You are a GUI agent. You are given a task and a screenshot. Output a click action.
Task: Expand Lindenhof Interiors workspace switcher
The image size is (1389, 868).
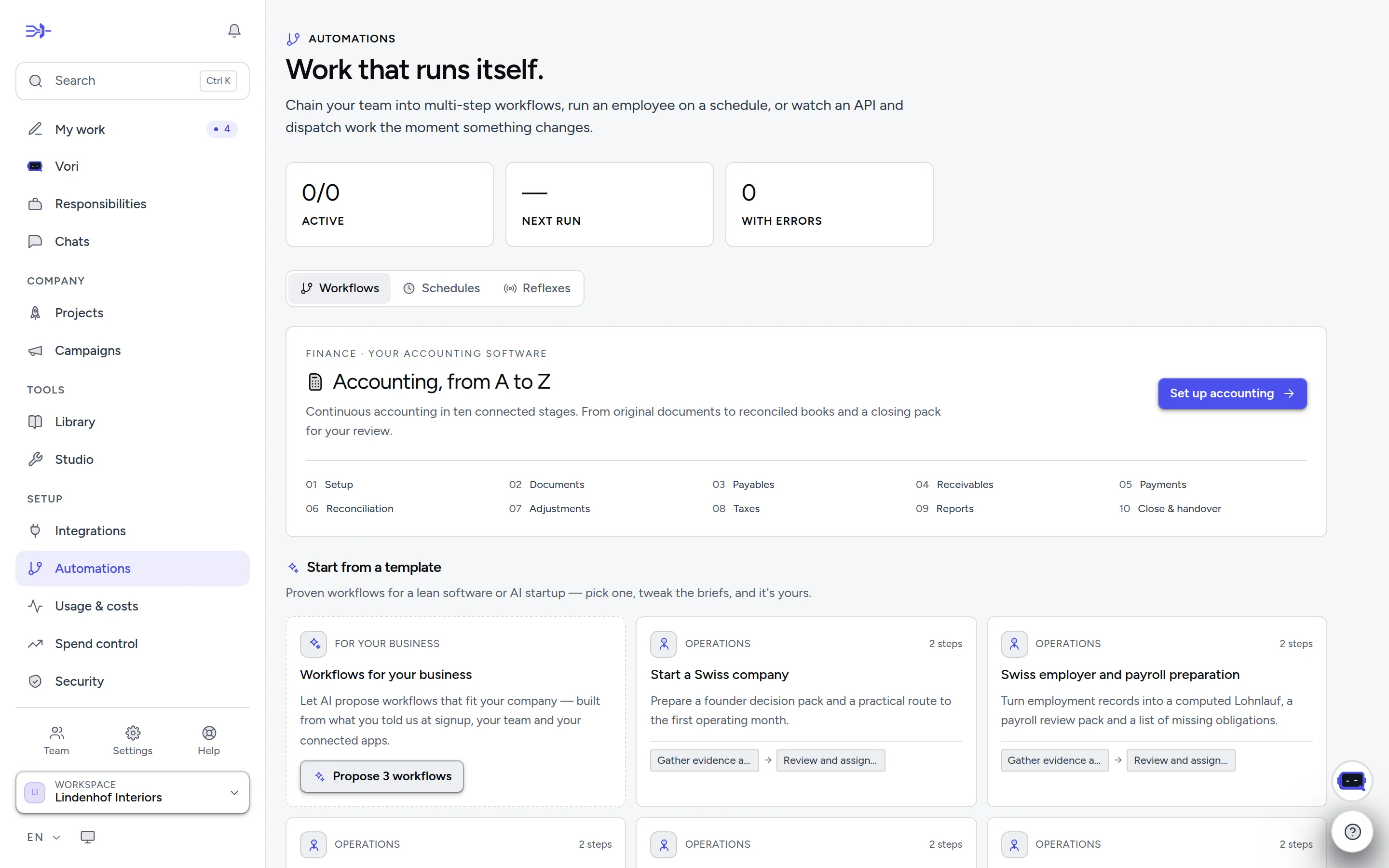(x=133, y=792)
